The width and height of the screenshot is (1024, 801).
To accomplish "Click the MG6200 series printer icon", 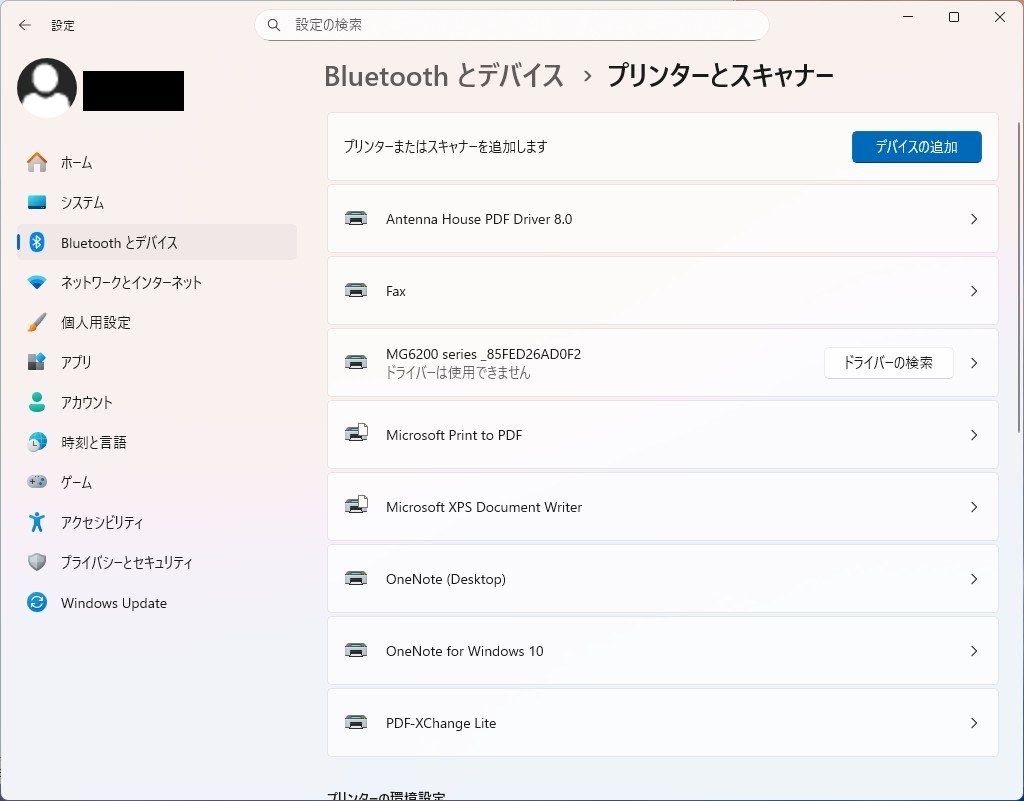I will click(x=356, y=362).
